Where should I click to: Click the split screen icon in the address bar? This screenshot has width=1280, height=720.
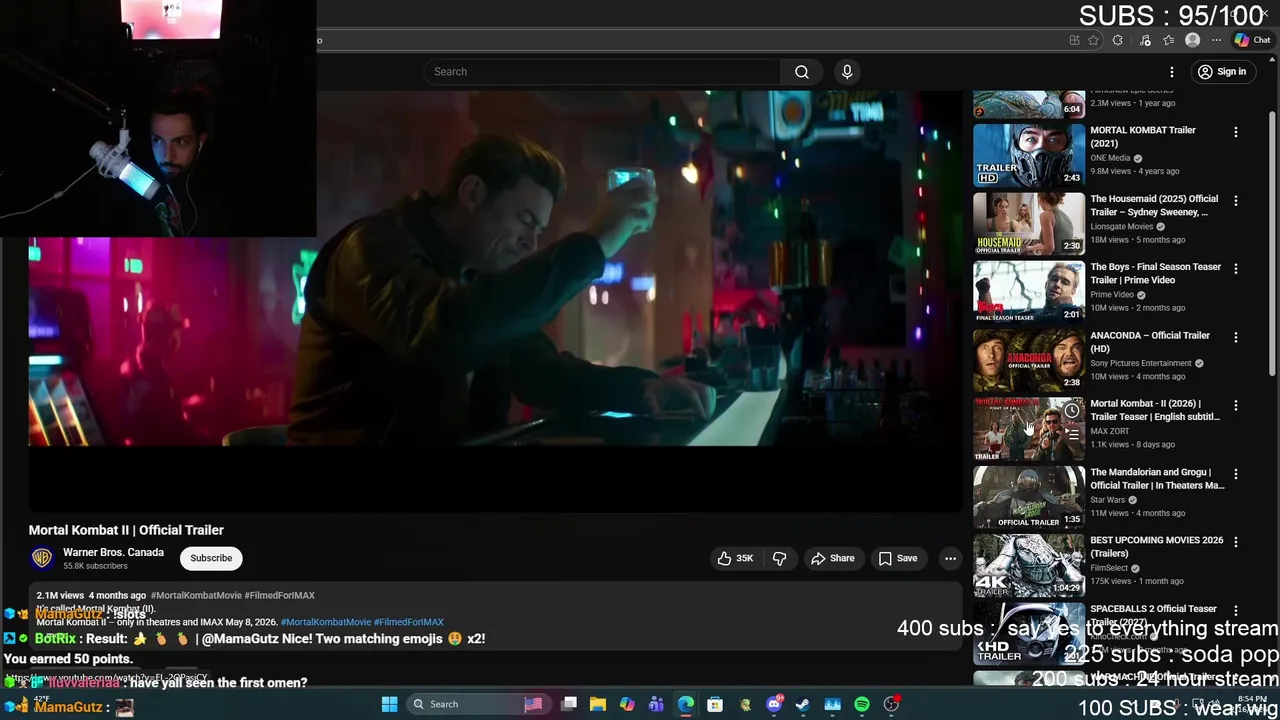[1074, 41]
